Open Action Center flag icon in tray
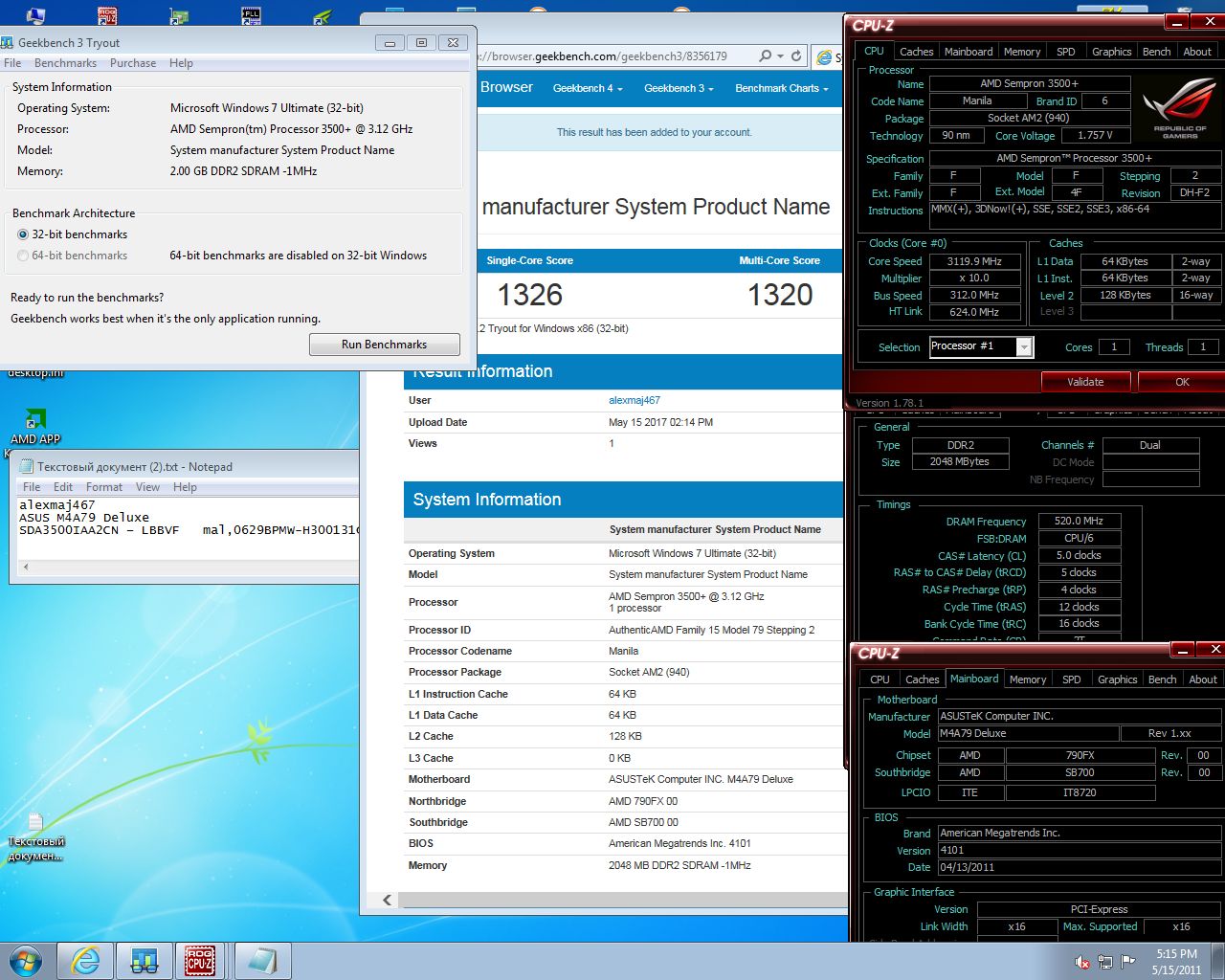Image resolution: width=1225 pixels, height=980 pixels. (x=1128, y=962)
